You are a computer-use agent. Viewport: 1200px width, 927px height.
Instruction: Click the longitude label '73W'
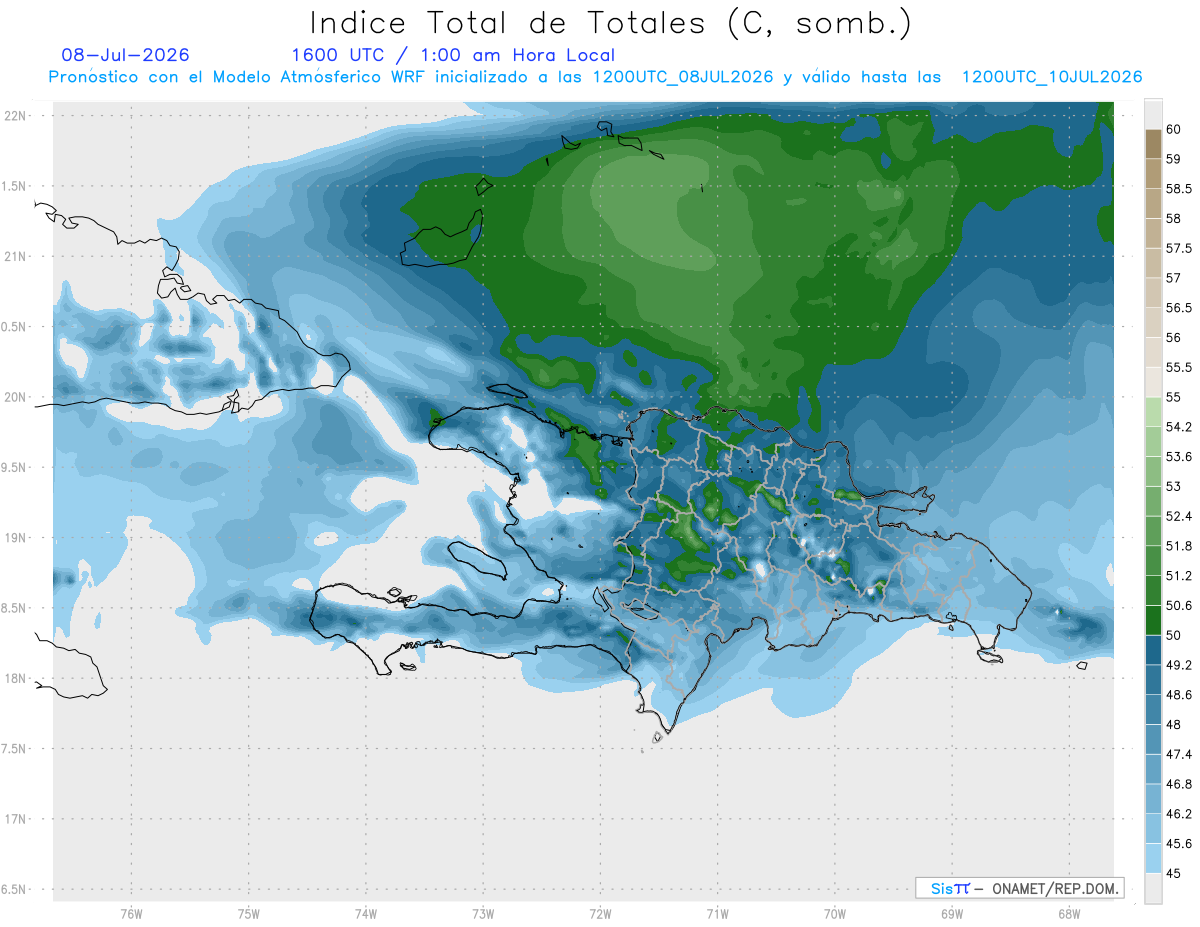pos(483,913)
